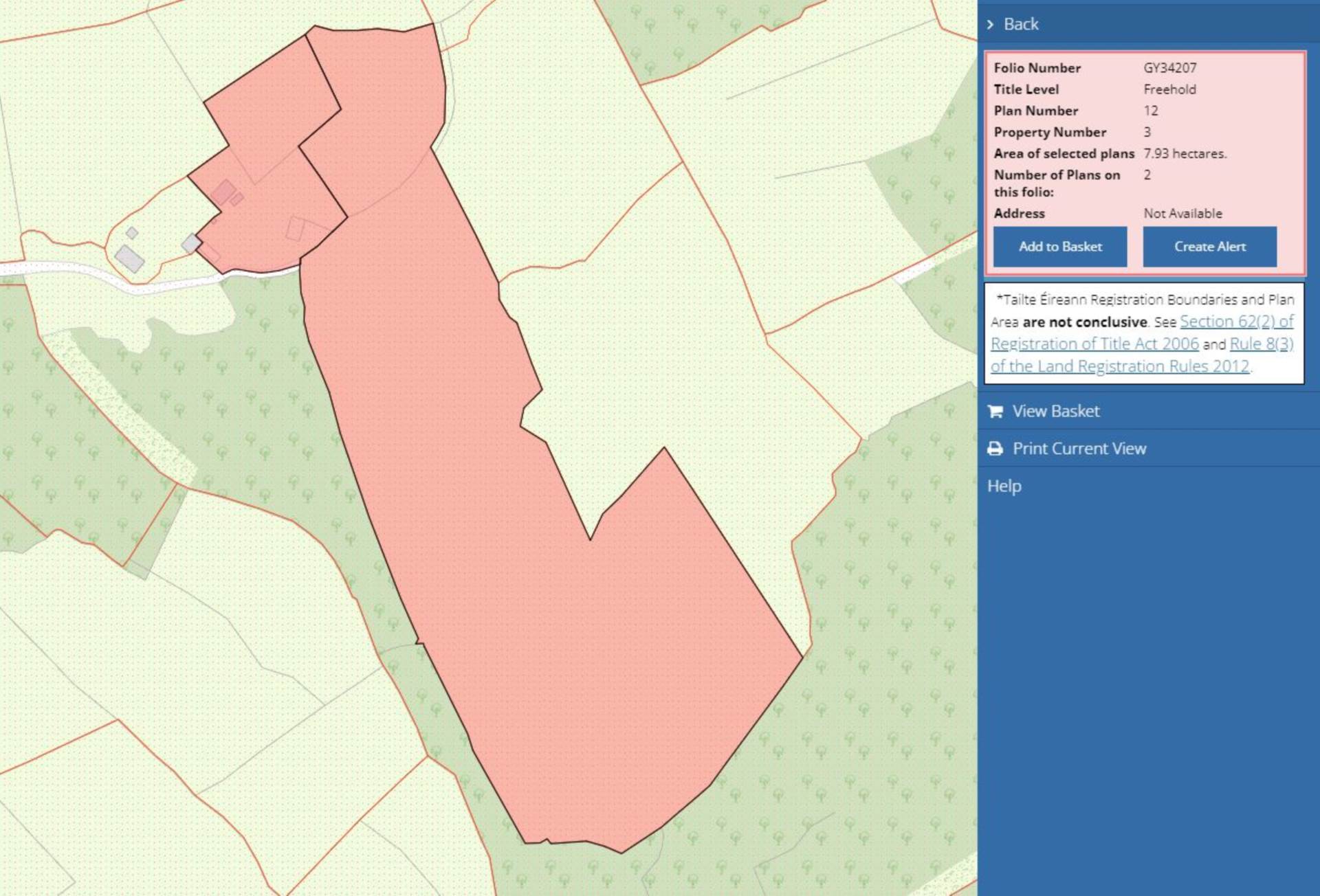Click the folio number GY34207 value

(1169, 68)
